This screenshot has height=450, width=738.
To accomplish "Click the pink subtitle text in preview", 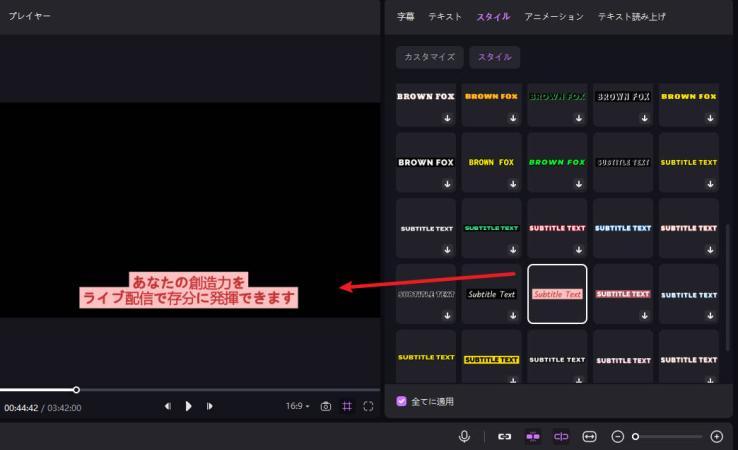I will pyautogui.click(x=188, y=290).
